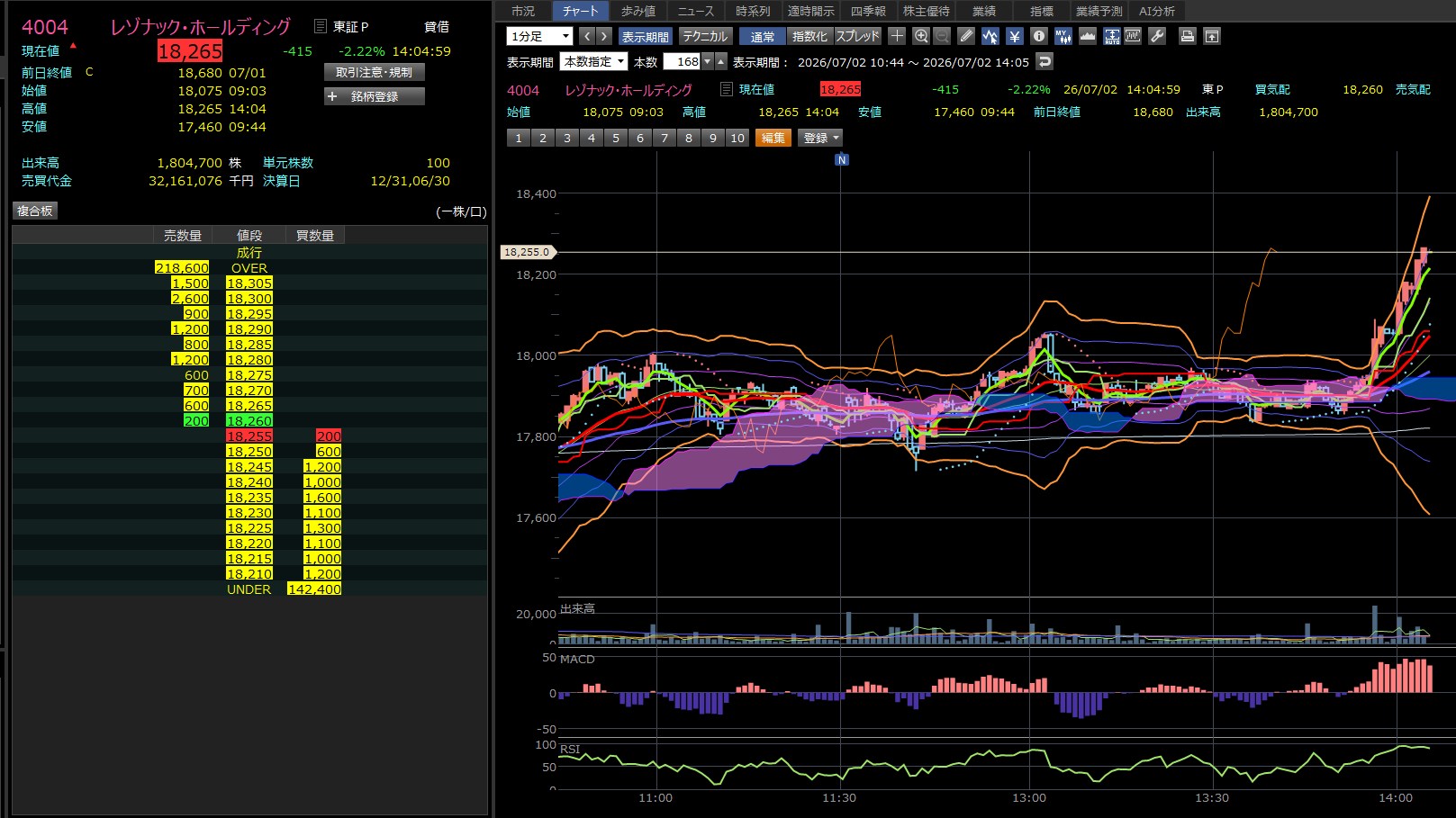The image size is (1456, 818).
Task: Open the chart information icon
Action: point(1039,36)
